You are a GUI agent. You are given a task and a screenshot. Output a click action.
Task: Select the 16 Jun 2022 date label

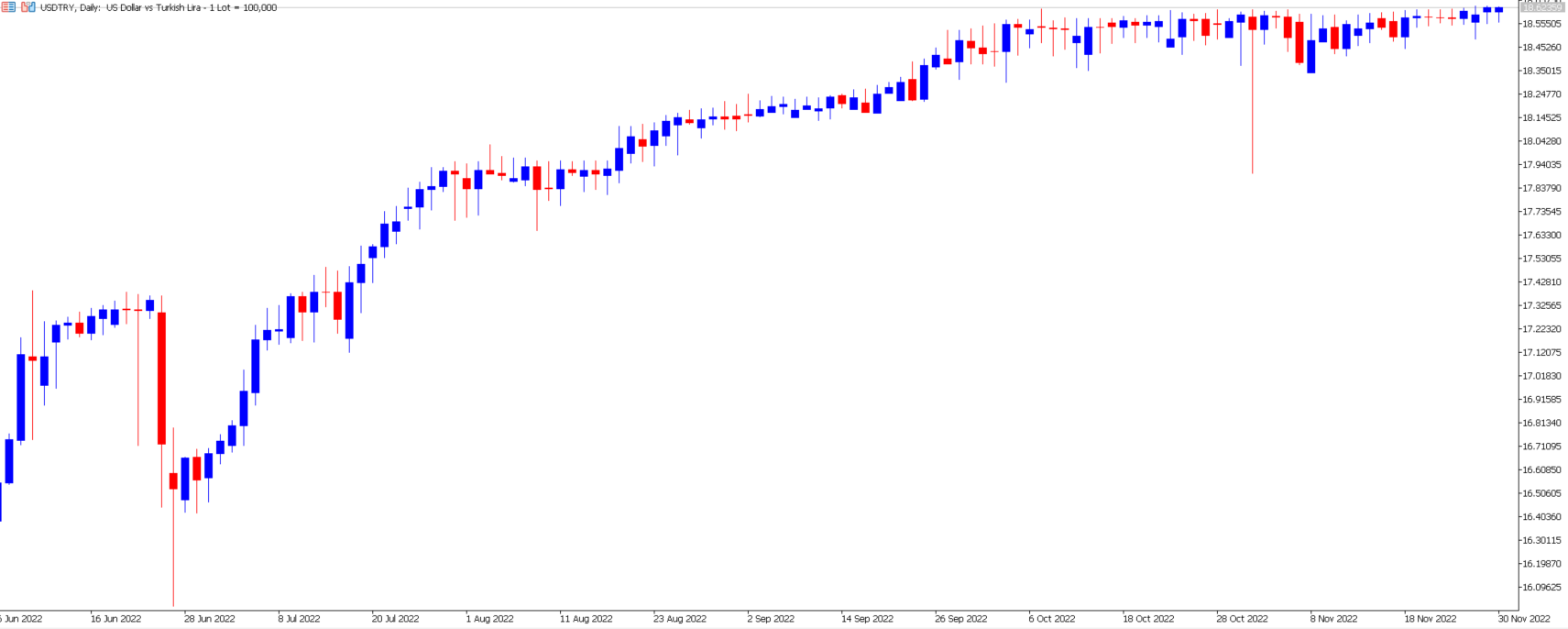coord(115,619)
